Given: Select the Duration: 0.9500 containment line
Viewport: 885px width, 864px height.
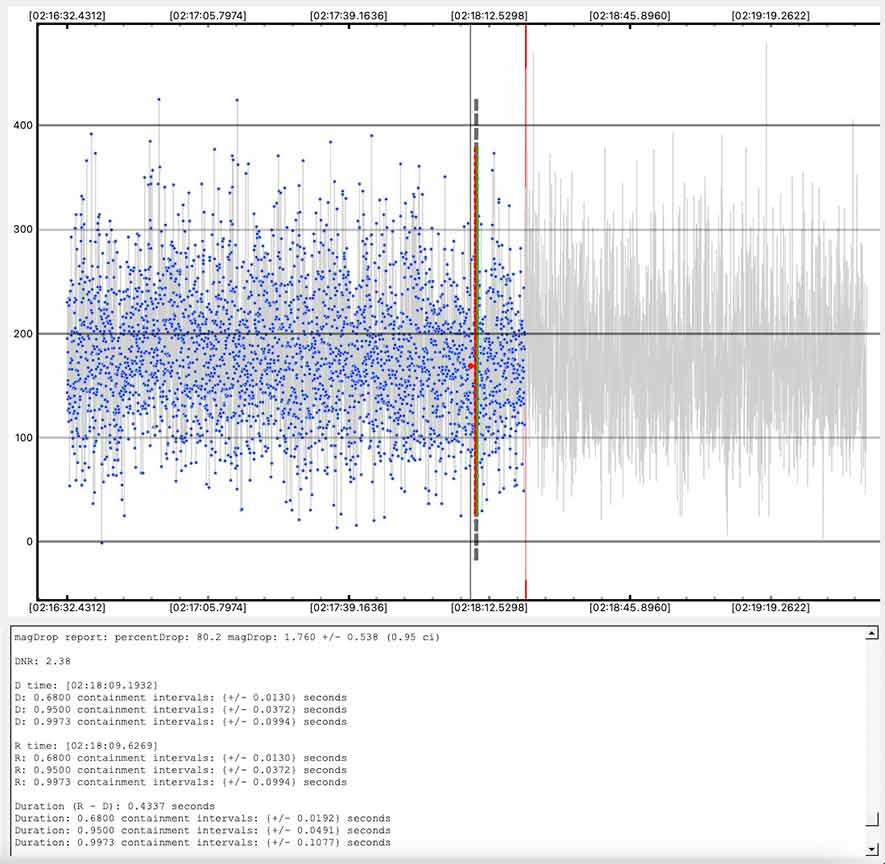Looking at the screenshot, I should pos(203,831).
